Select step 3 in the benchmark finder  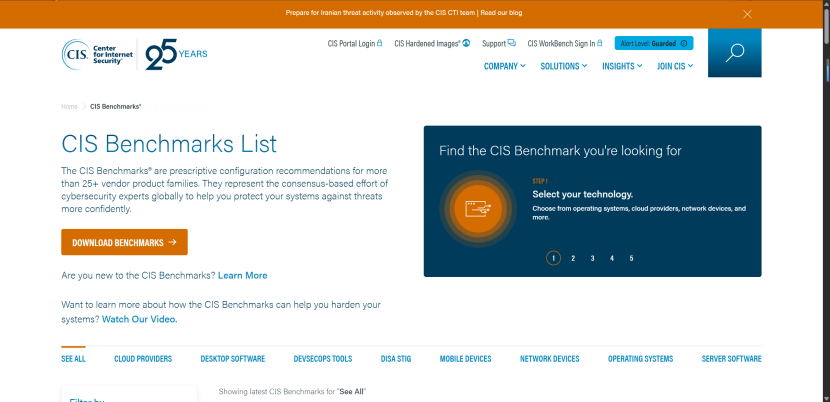[592, 258]
